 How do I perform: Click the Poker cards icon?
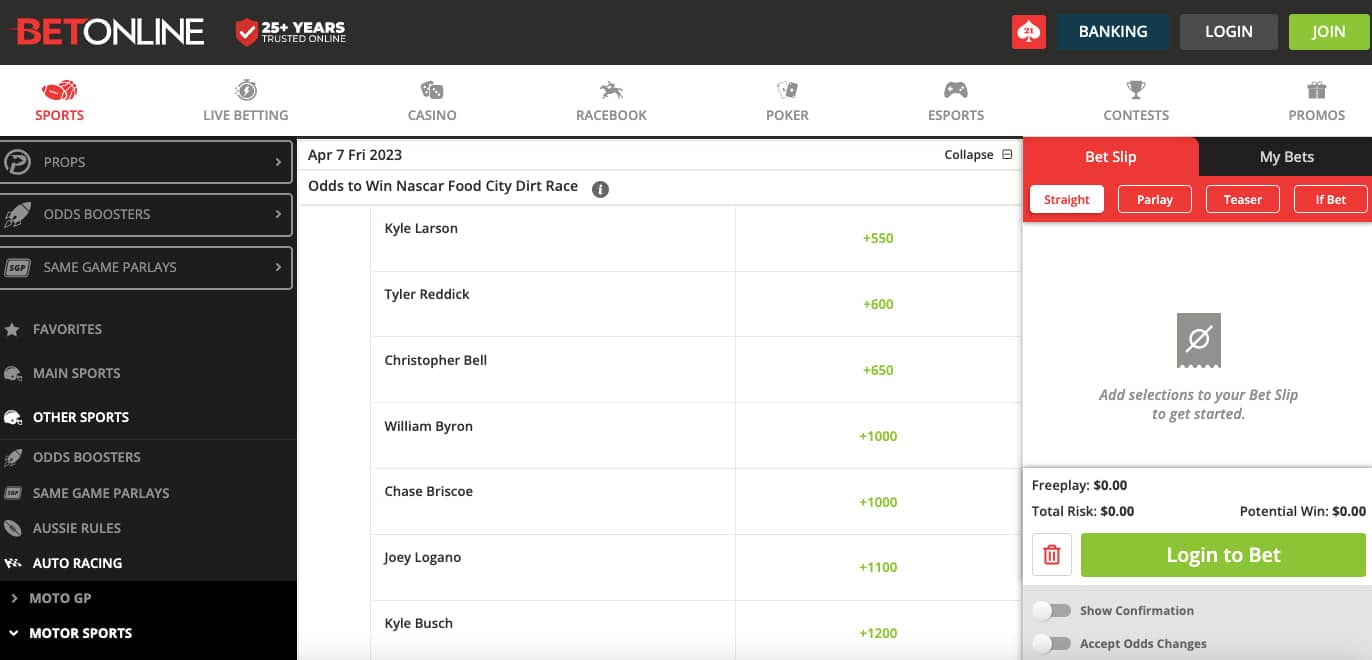pyautogui.click(x=787, y=90)
